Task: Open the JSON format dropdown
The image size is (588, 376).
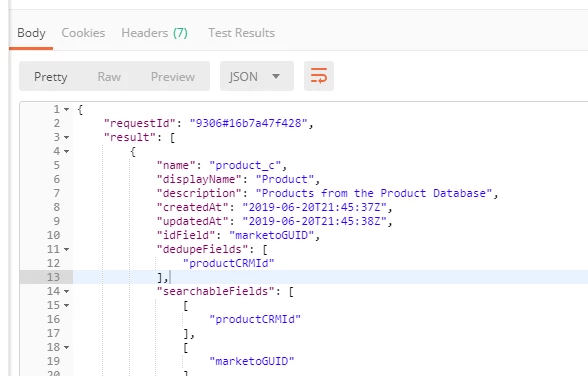Action: tap(256, 76)
